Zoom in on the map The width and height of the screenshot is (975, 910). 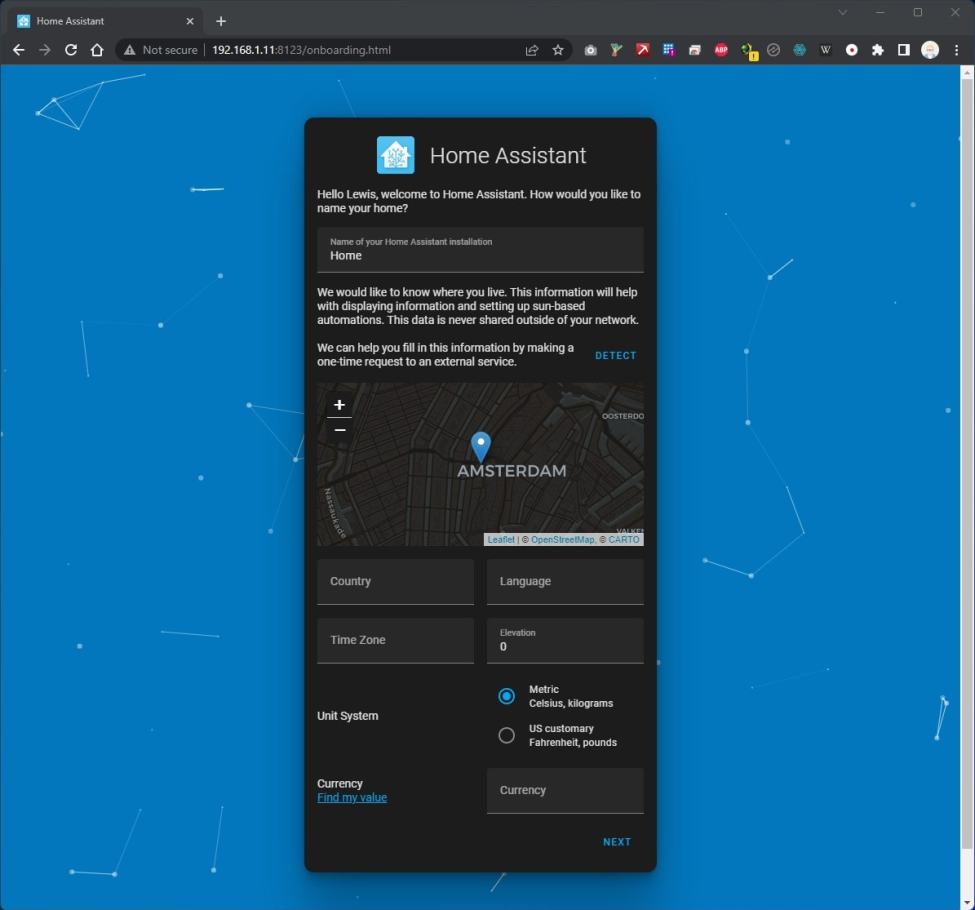[x=340, y=405]
